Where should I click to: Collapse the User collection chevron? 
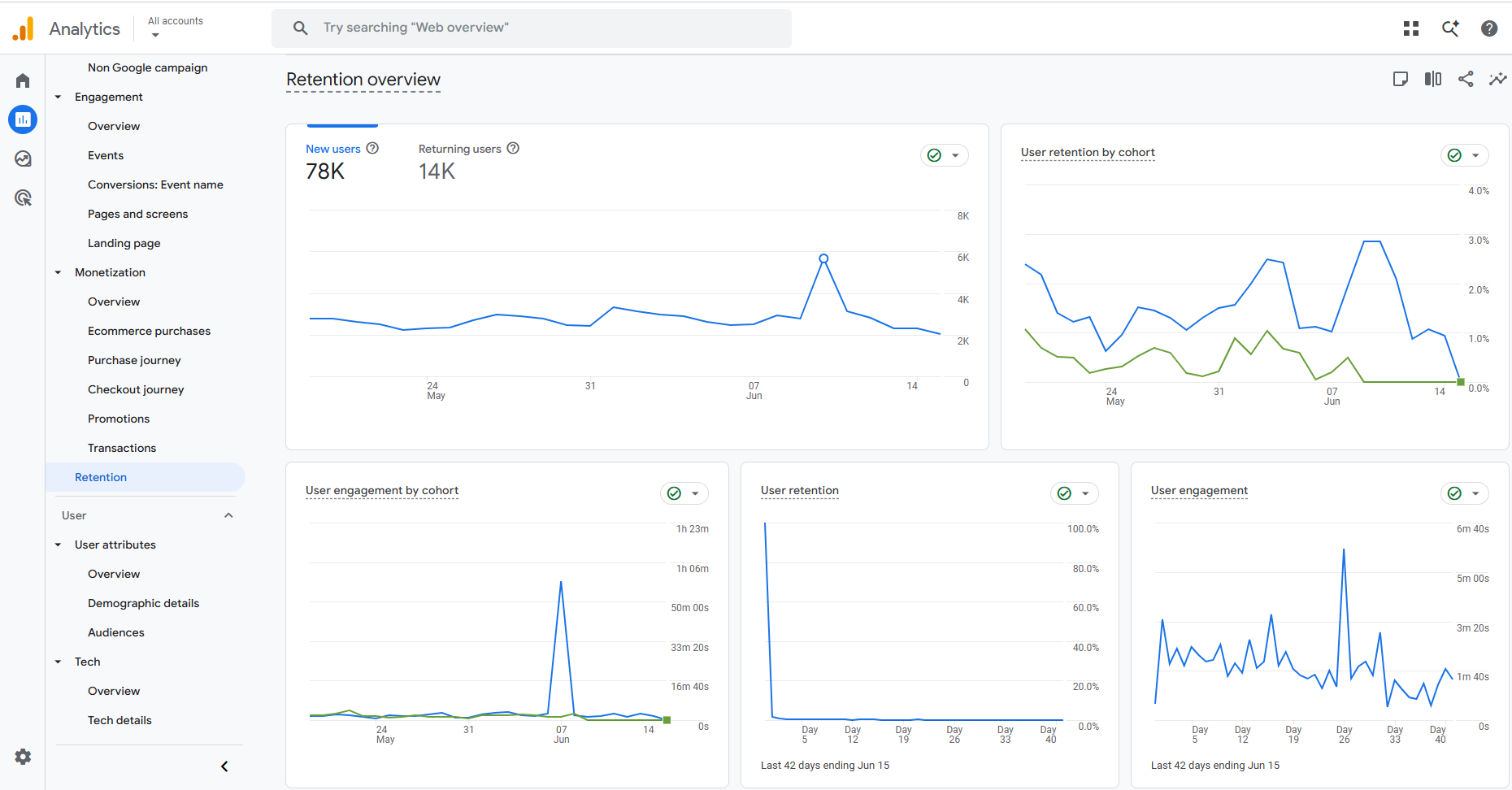(x=228, y=515)
